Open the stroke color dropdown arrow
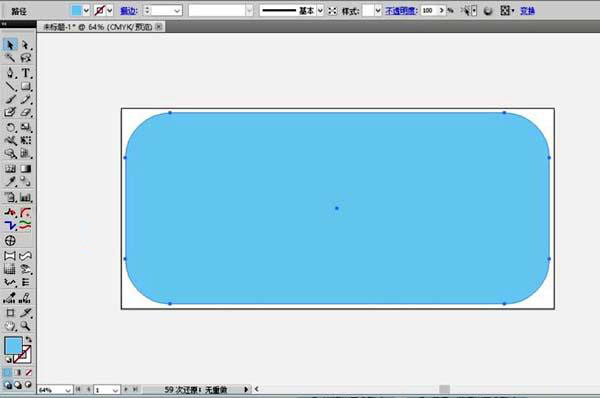This screenshot has width=600, height=398. (x=110, y=11)
